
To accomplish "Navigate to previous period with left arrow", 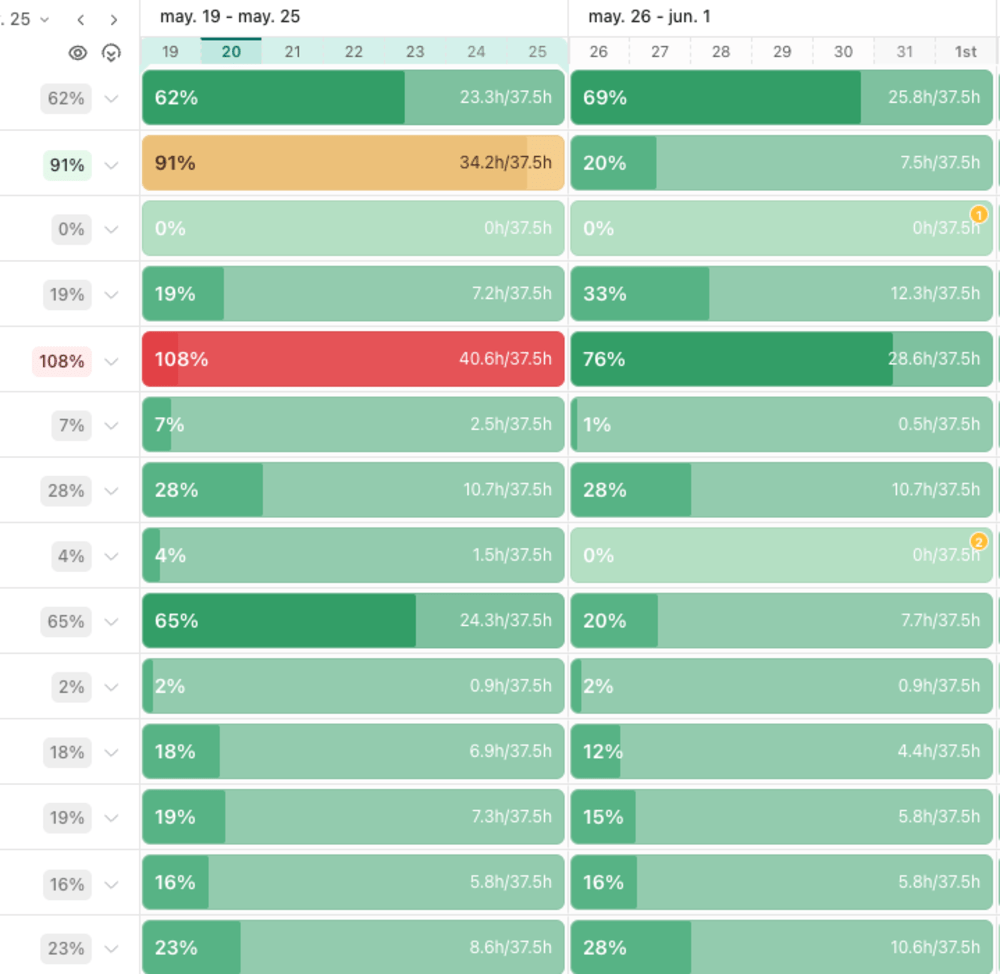I will (x=80, y=19).
